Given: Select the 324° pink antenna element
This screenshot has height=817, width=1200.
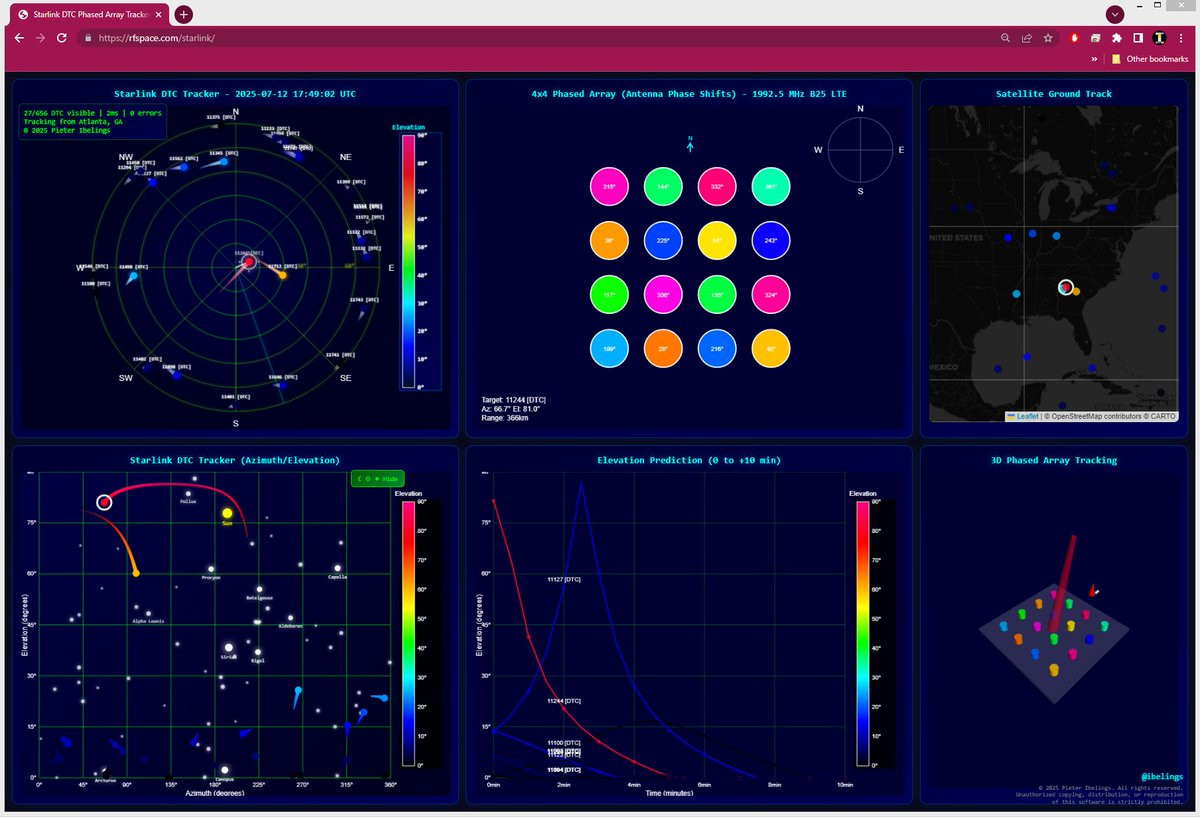Looking at the screenshot, I should [771, 295].
